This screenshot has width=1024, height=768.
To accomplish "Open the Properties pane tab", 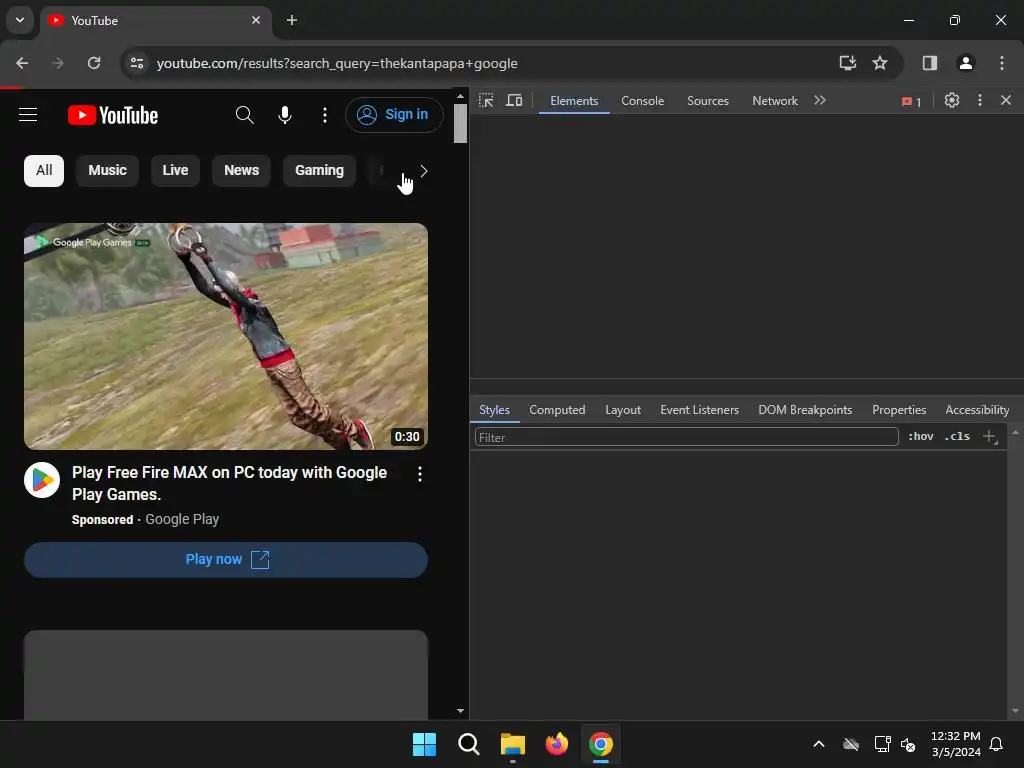I will click(899, 410).
